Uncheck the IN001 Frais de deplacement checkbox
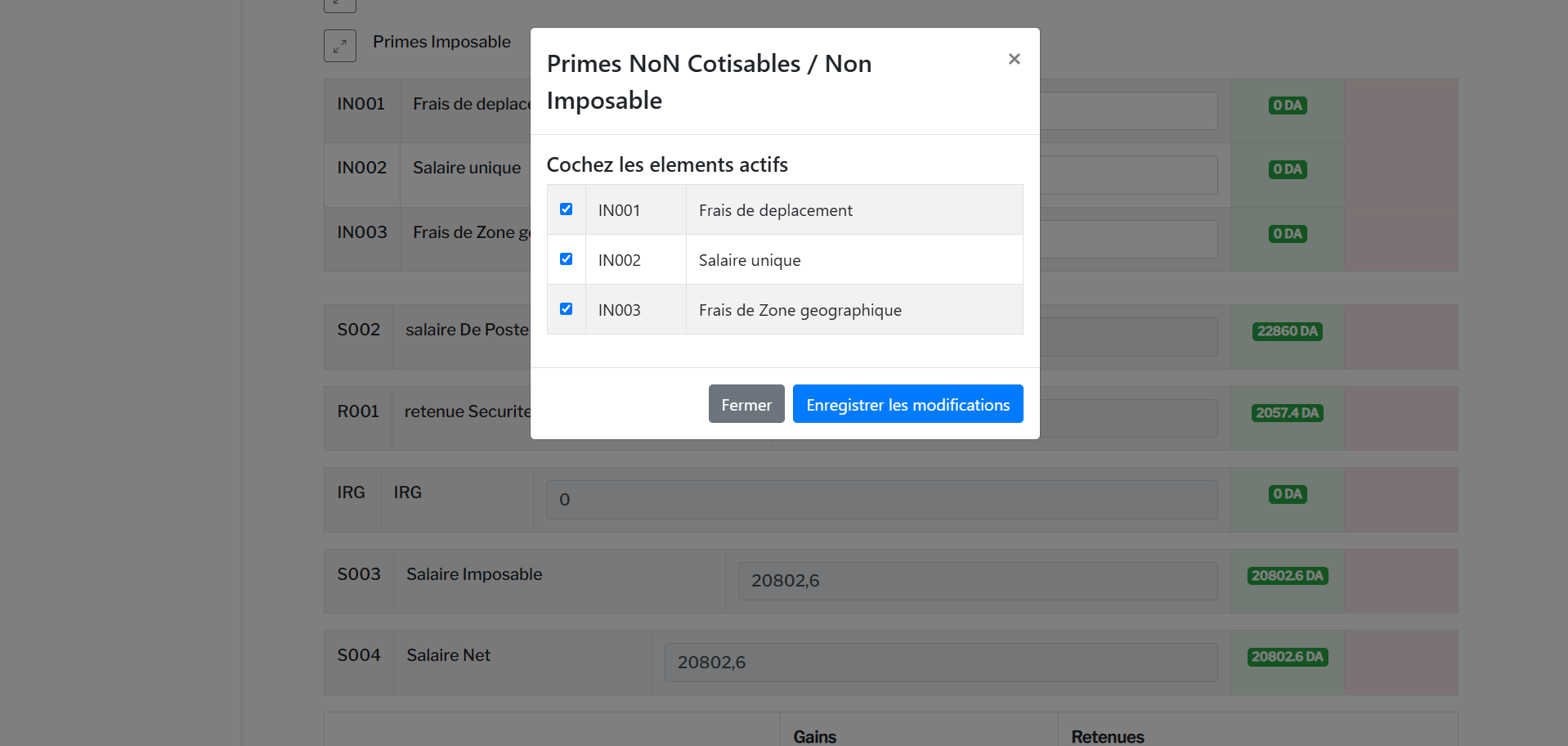 coord(566,209)
